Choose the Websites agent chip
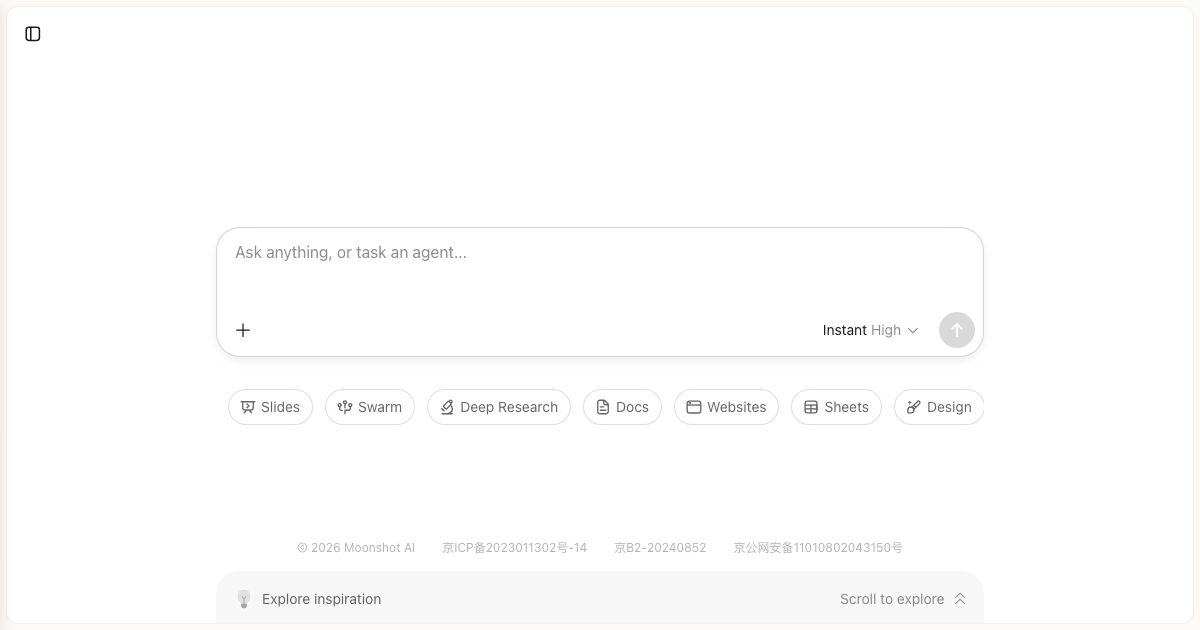 tap(726, 407)
